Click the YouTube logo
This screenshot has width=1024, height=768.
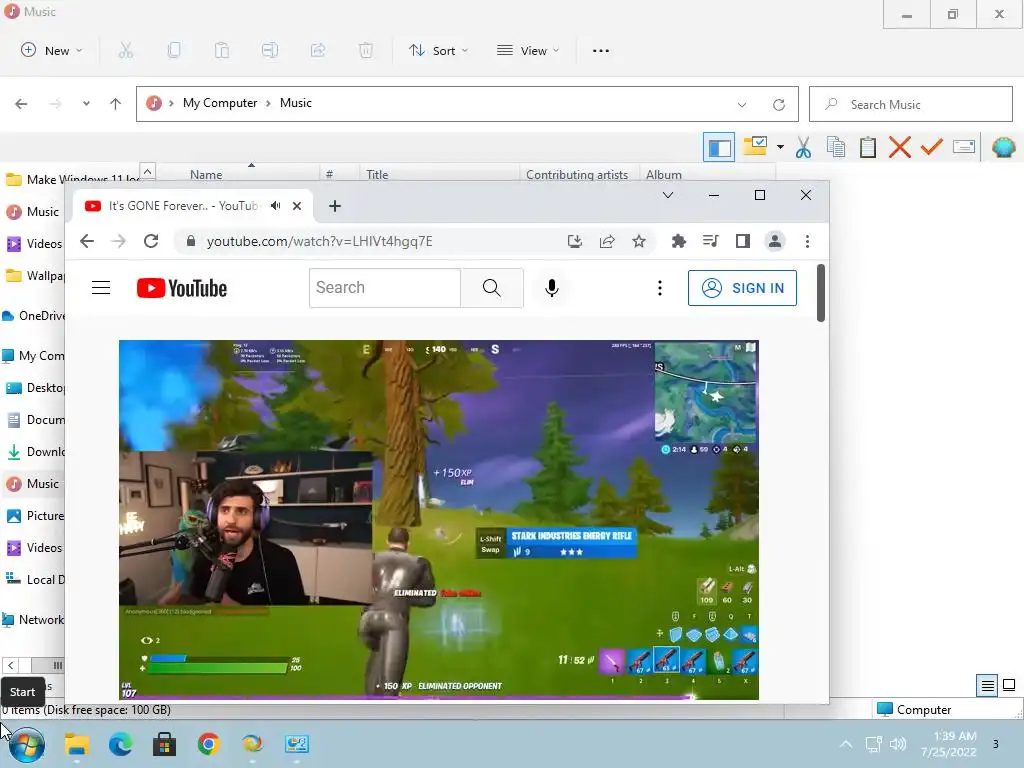click(182, 288)
